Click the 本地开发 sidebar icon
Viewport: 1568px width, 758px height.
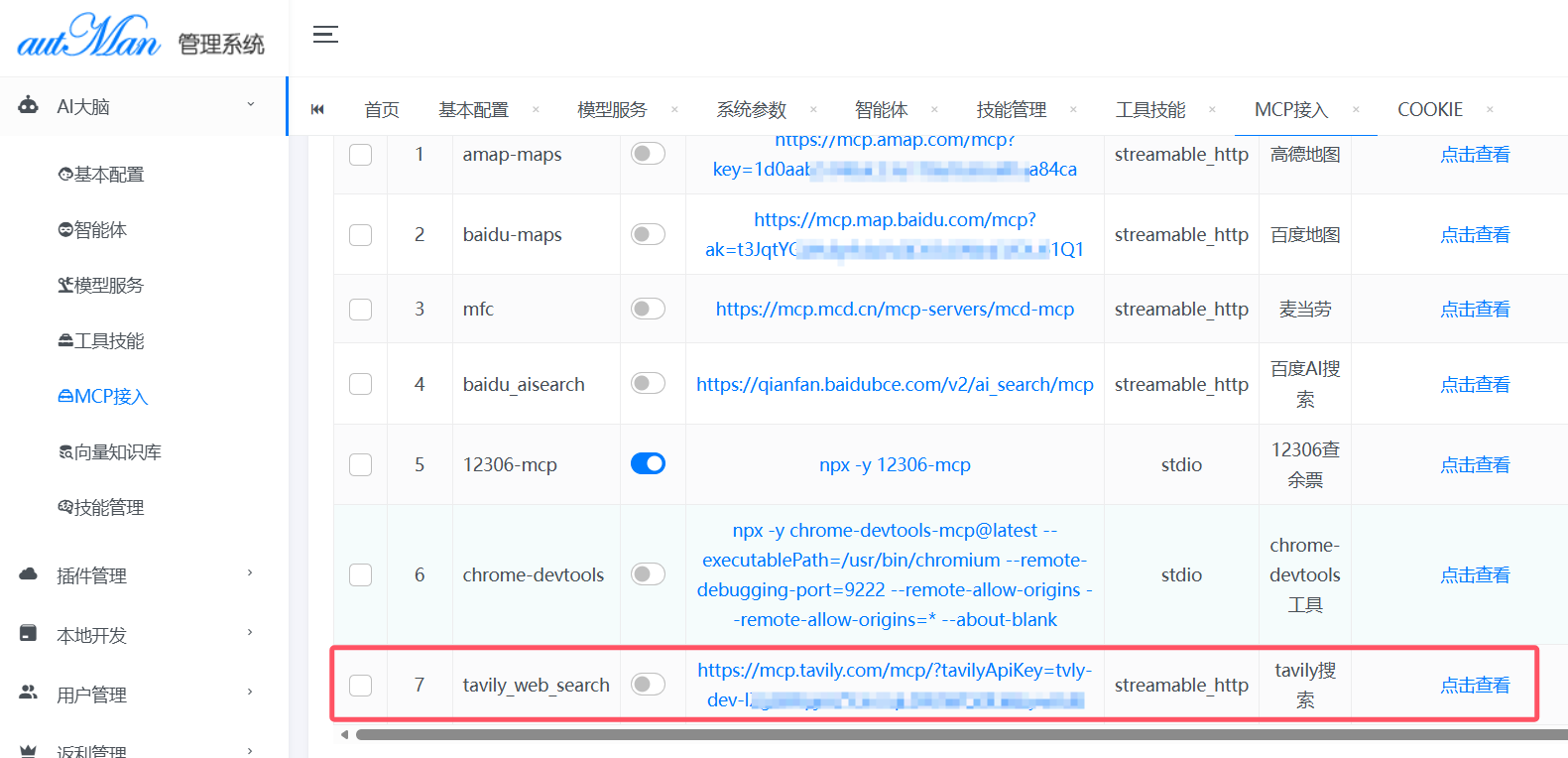29,634
